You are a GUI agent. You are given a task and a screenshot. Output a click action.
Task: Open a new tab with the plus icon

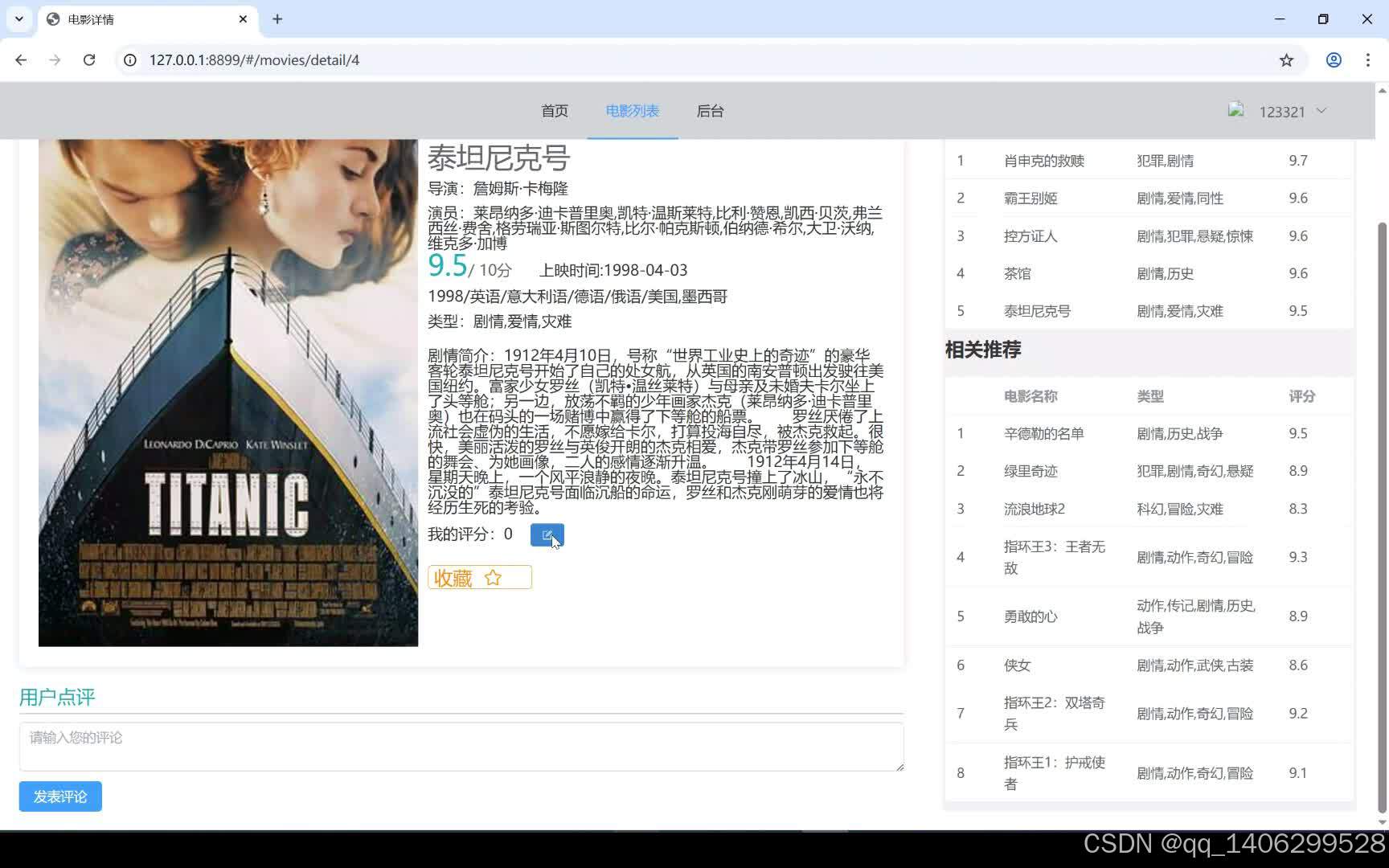pyautogui.click(x=277, y=18)
